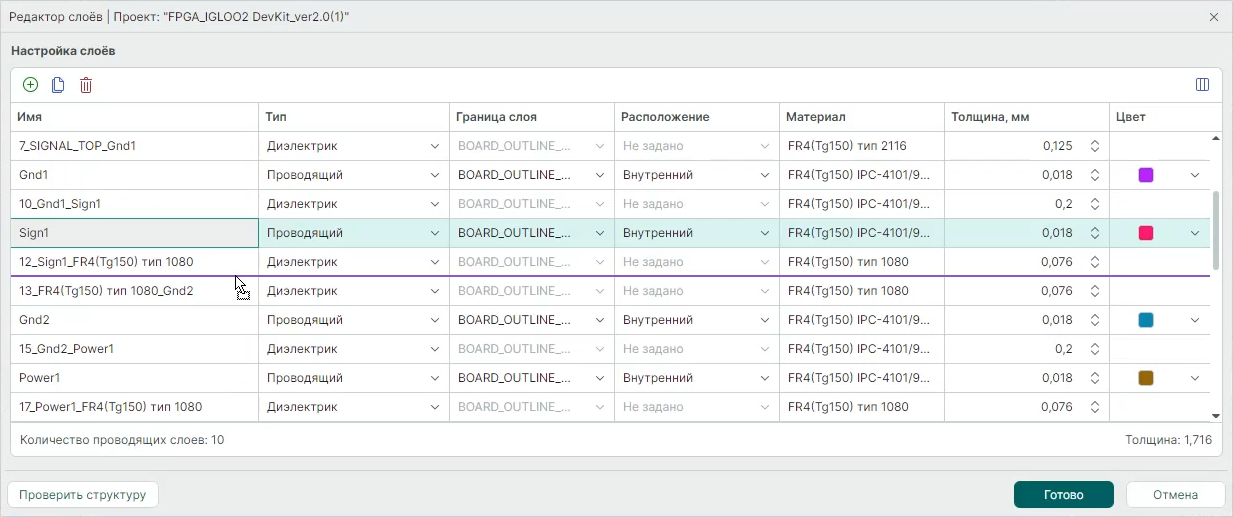Click the Материал column header
This screenshot has height=517, width=1233.
click(815, 117)
